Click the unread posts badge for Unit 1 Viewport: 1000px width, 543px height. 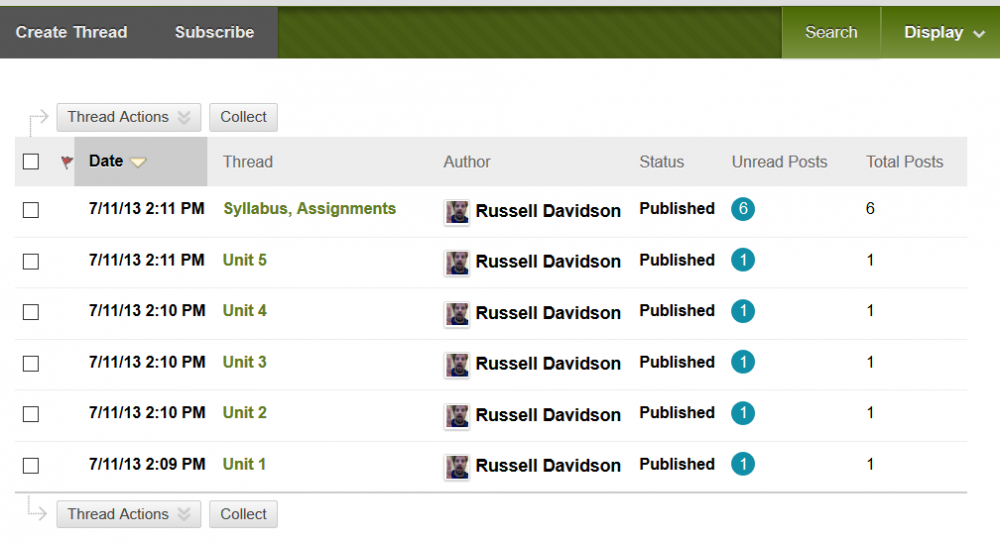tap(742, 464)
